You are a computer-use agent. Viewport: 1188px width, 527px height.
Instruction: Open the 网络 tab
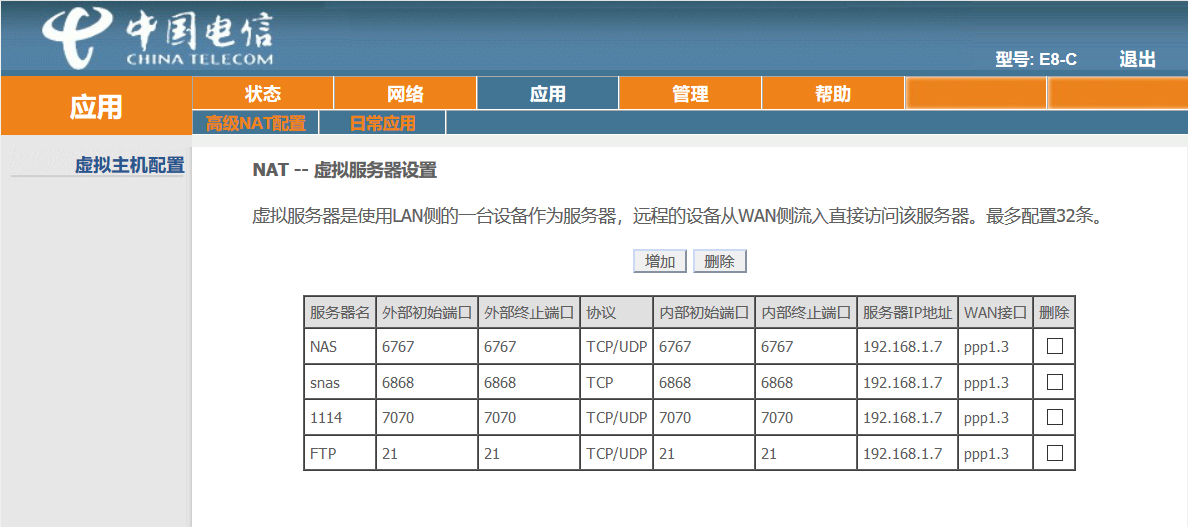[x=405, y=94]
